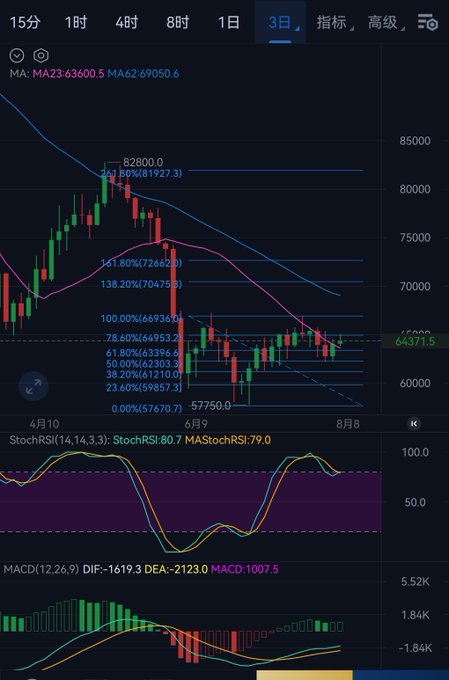Click the 100.0 StochRSI axis label
This screenshot has height=680, width=449.
[415, 452]
